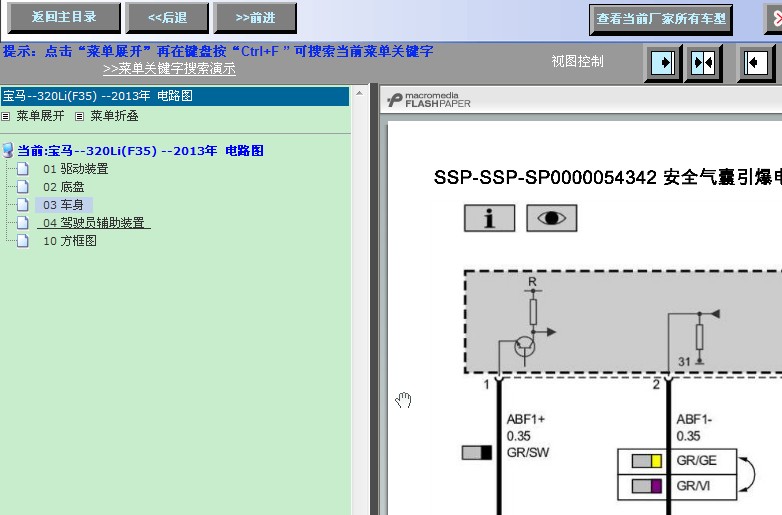The height and width of the screenshot is (515, 782).
Task: Click the GR/GE wire color label
Action: (x=696, y=460)
